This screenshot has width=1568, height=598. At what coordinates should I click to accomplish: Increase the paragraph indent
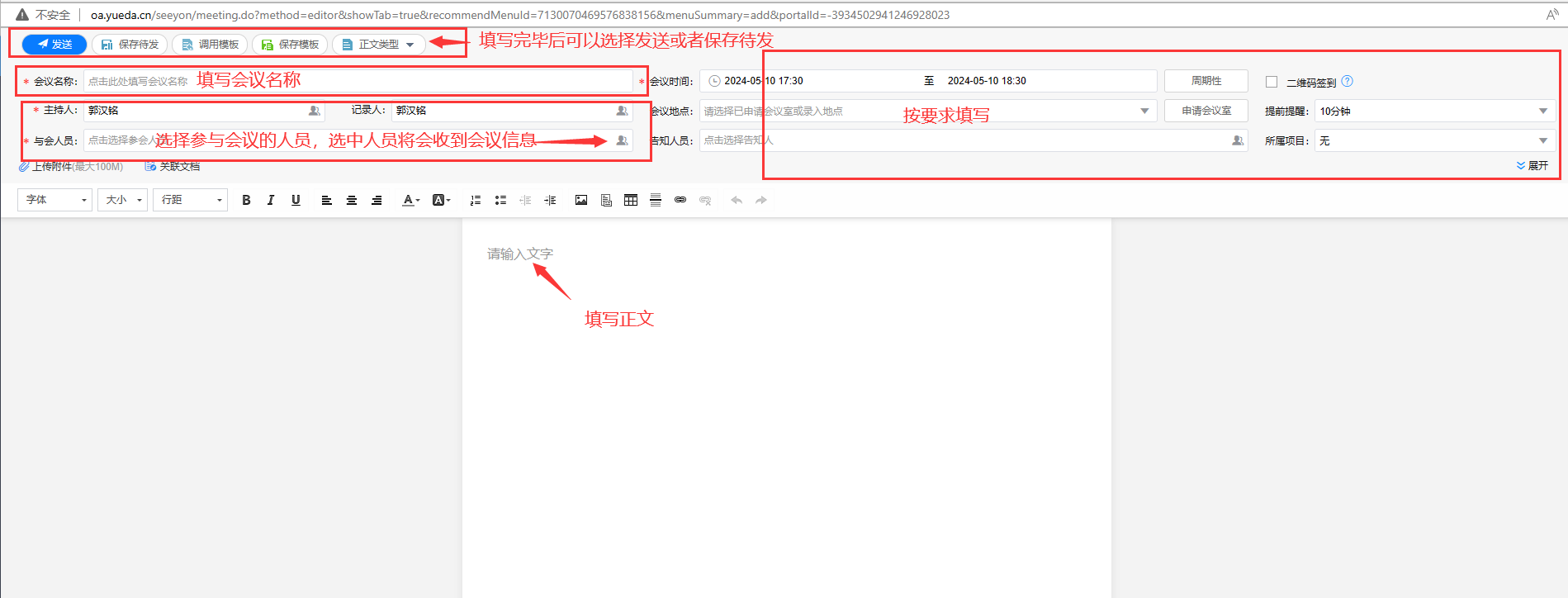click(x=550, y=200)
